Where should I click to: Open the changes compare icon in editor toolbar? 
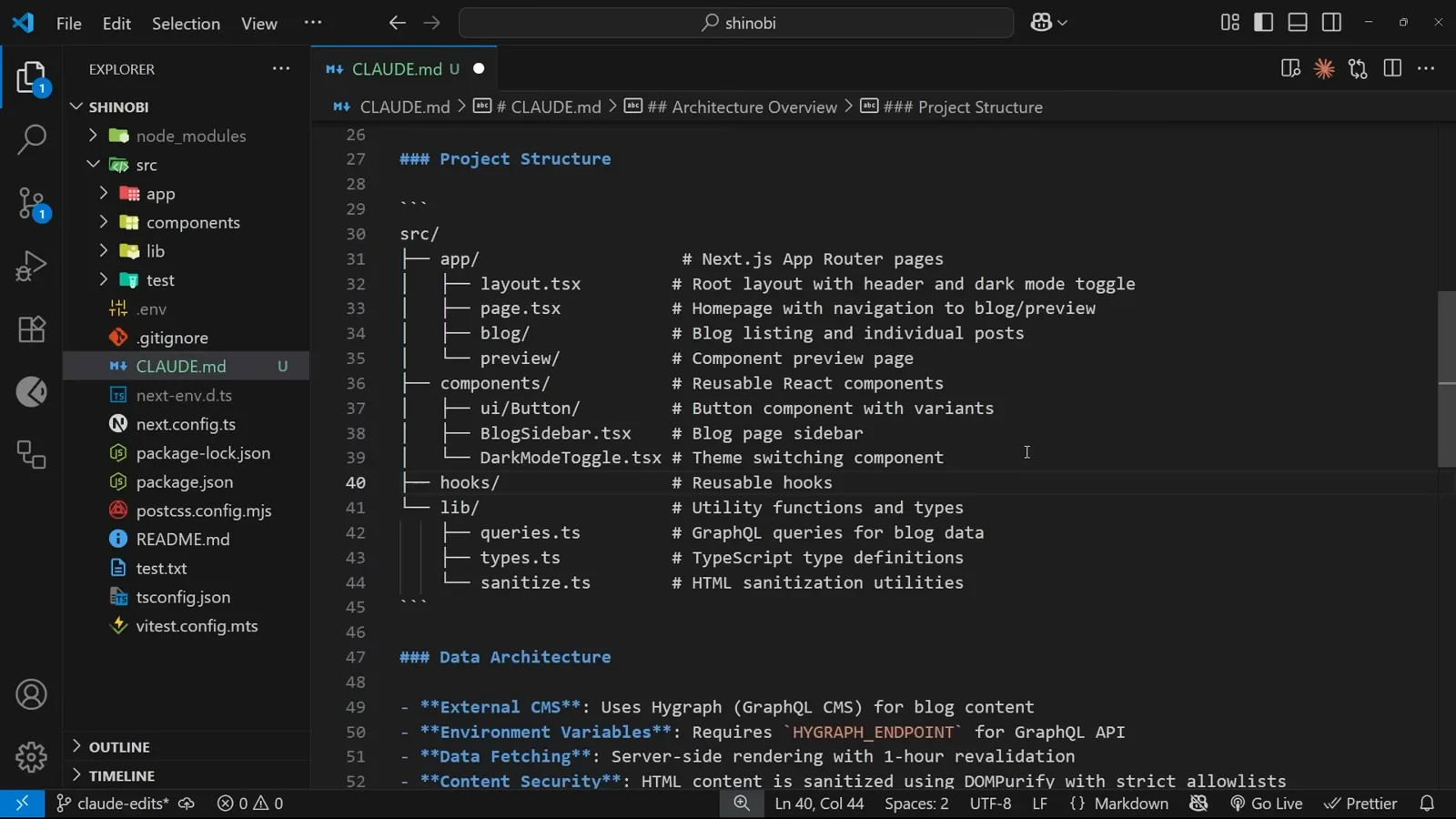click(x=1358, y=69)
